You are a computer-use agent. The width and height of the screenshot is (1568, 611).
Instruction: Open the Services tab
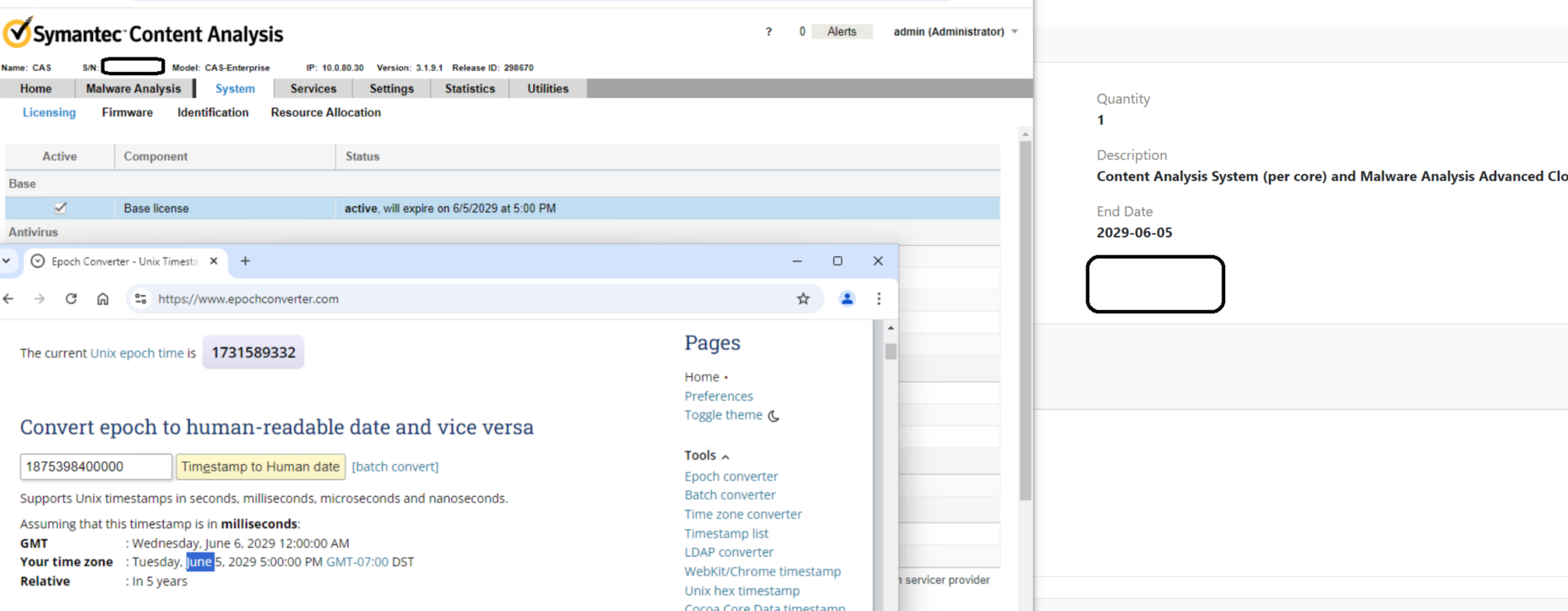(x=313, y=89)
